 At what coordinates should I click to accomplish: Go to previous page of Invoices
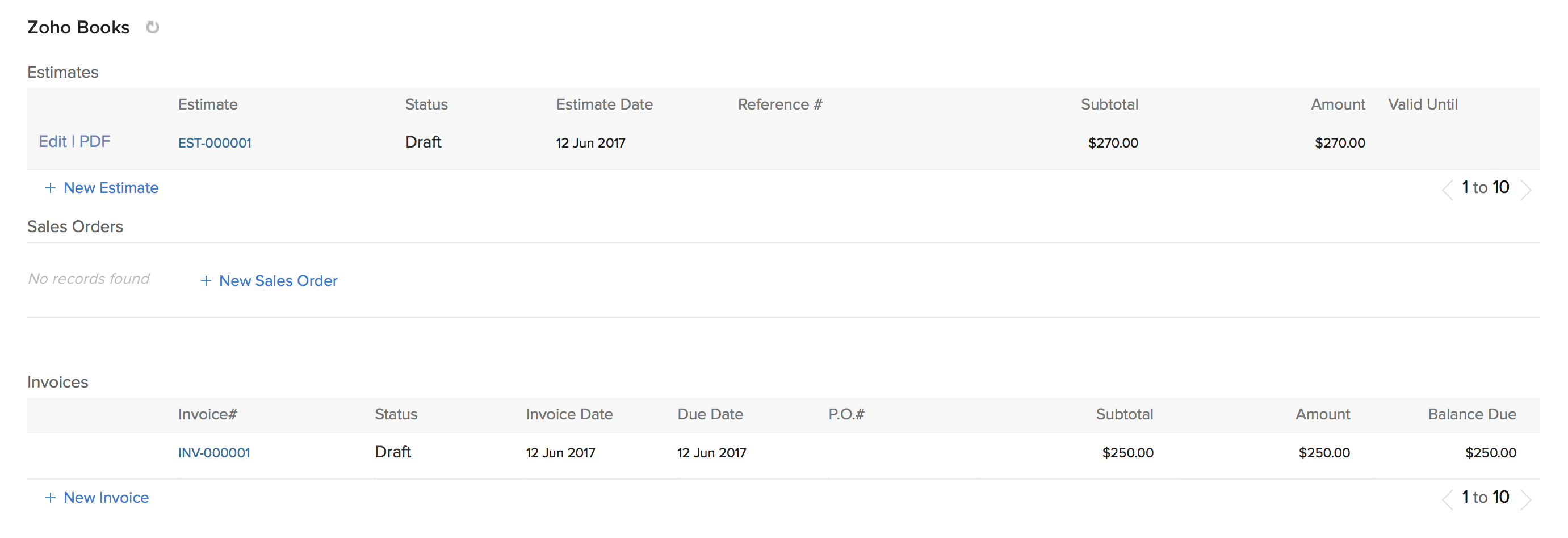coord(1448,499)
